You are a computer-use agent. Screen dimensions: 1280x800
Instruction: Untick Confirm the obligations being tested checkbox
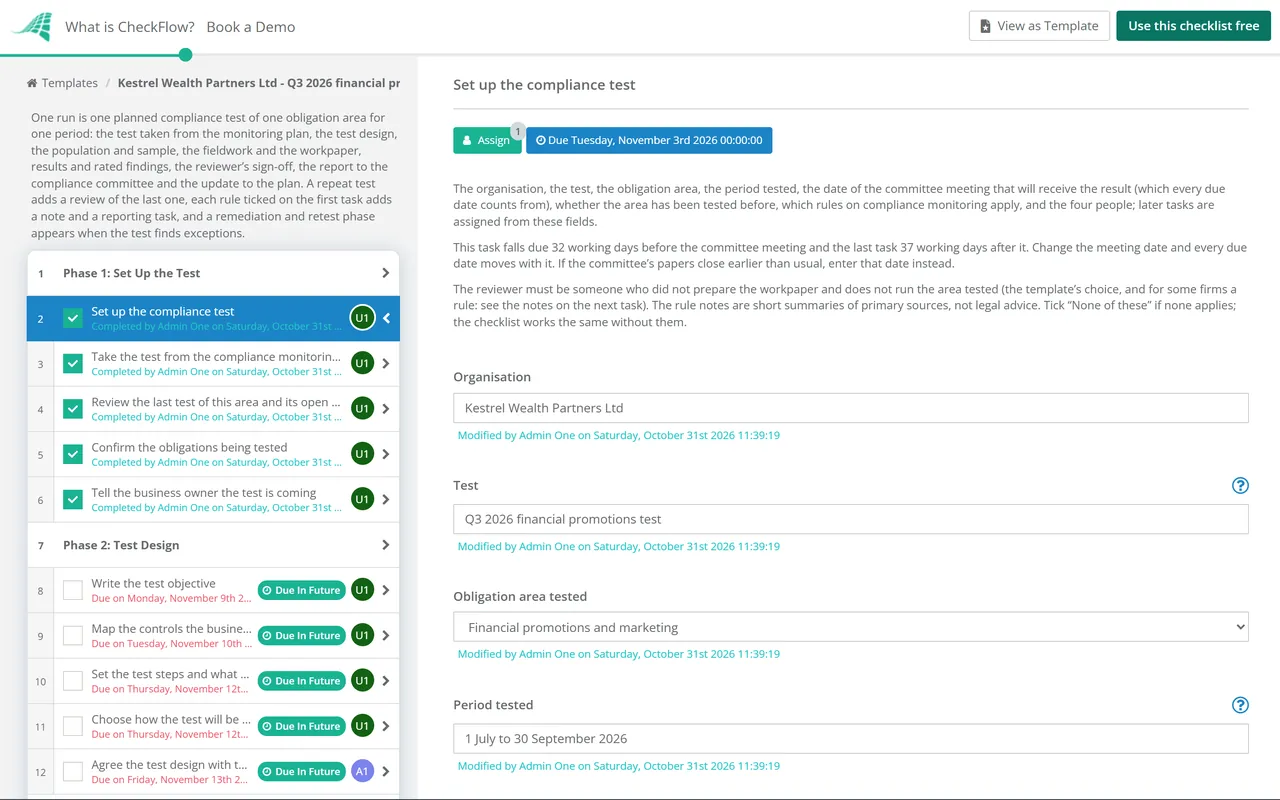73,454
